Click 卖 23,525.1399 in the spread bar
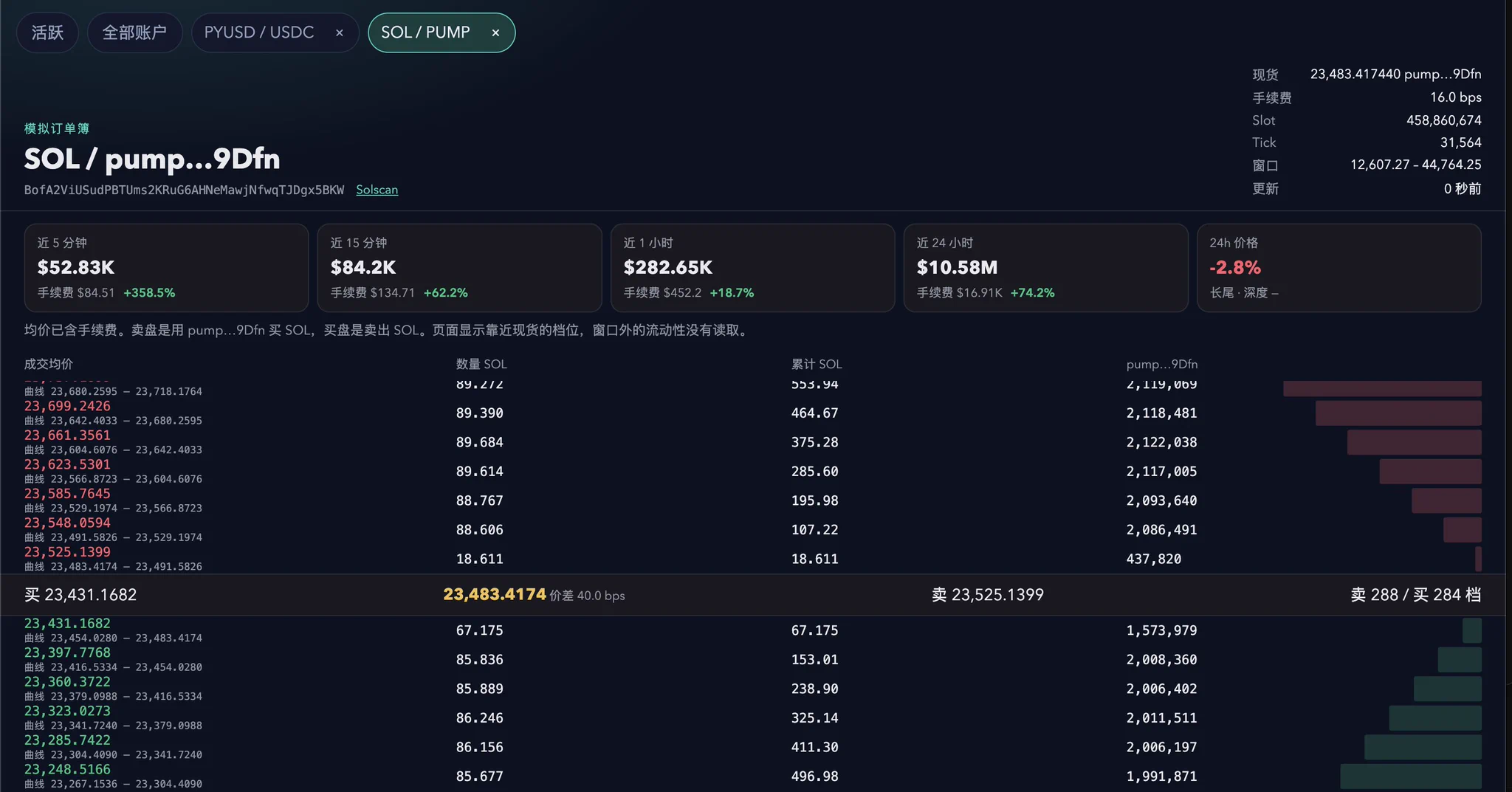Image resolution: width=1512 pixels, height=792 pixels. tap(988, 595)
